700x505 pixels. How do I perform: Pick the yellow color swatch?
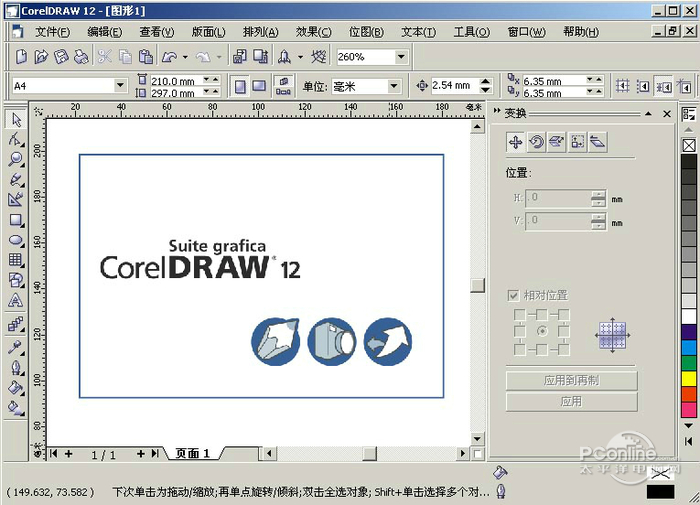click(x=689, y=378)
